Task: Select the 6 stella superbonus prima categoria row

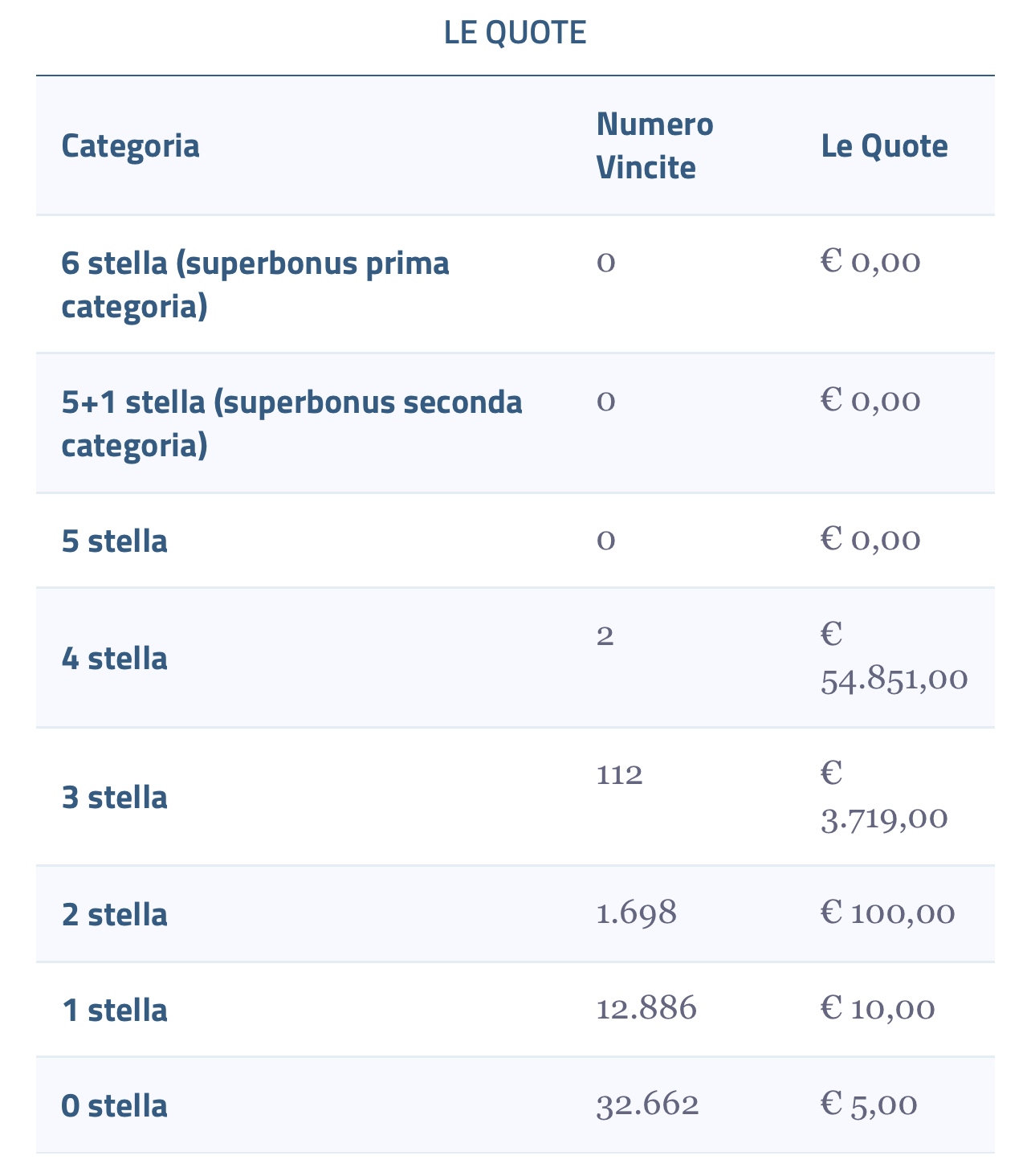Action: (255, 284)
